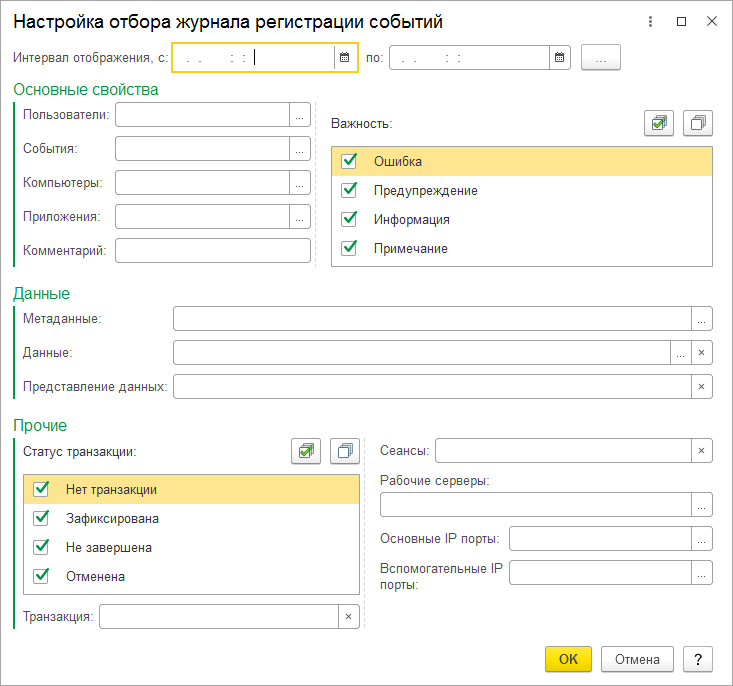Image resolution: width=733 pixels, height=686 pixels.
Task: Open selection list for События
Action: click(300, 149)
